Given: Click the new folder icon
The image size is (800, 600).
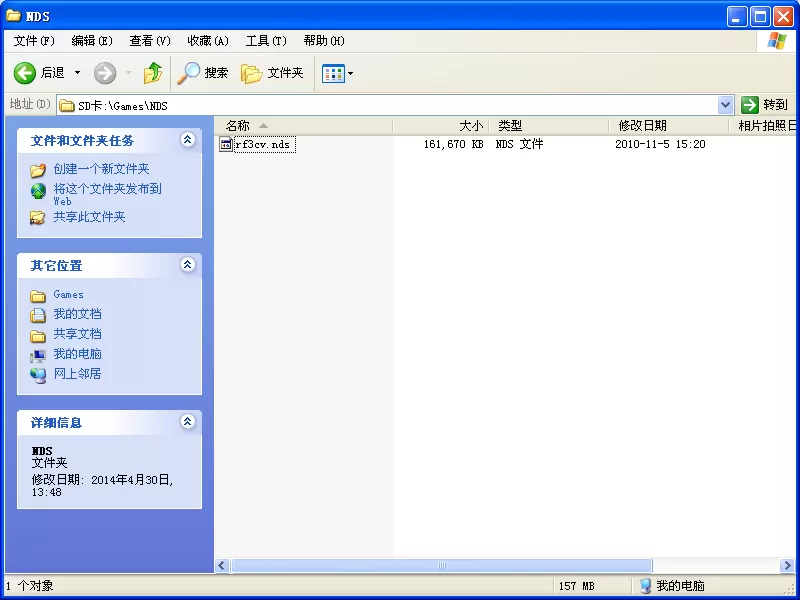Looking at the screenshot, I should (38, 169).
